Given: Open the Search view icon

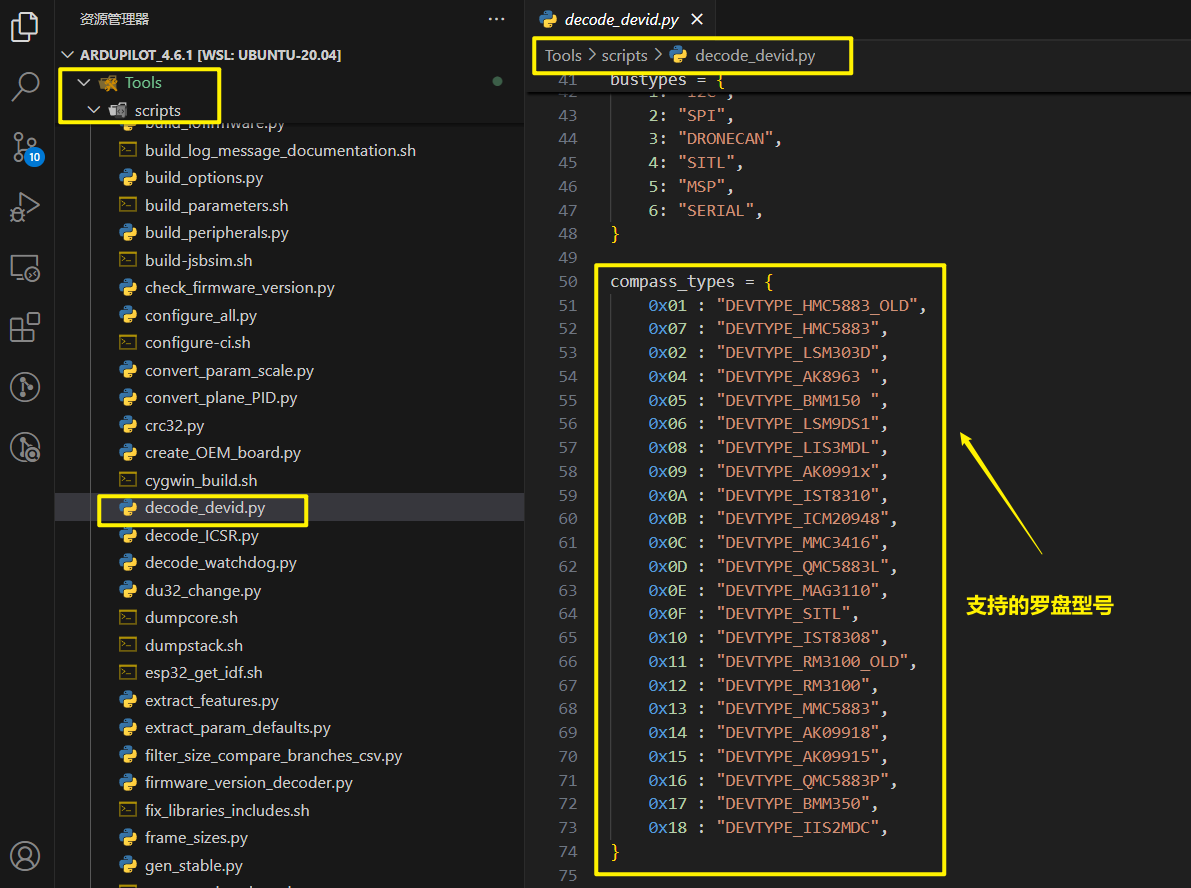Looking at the screenshot, I should point(25,87).
